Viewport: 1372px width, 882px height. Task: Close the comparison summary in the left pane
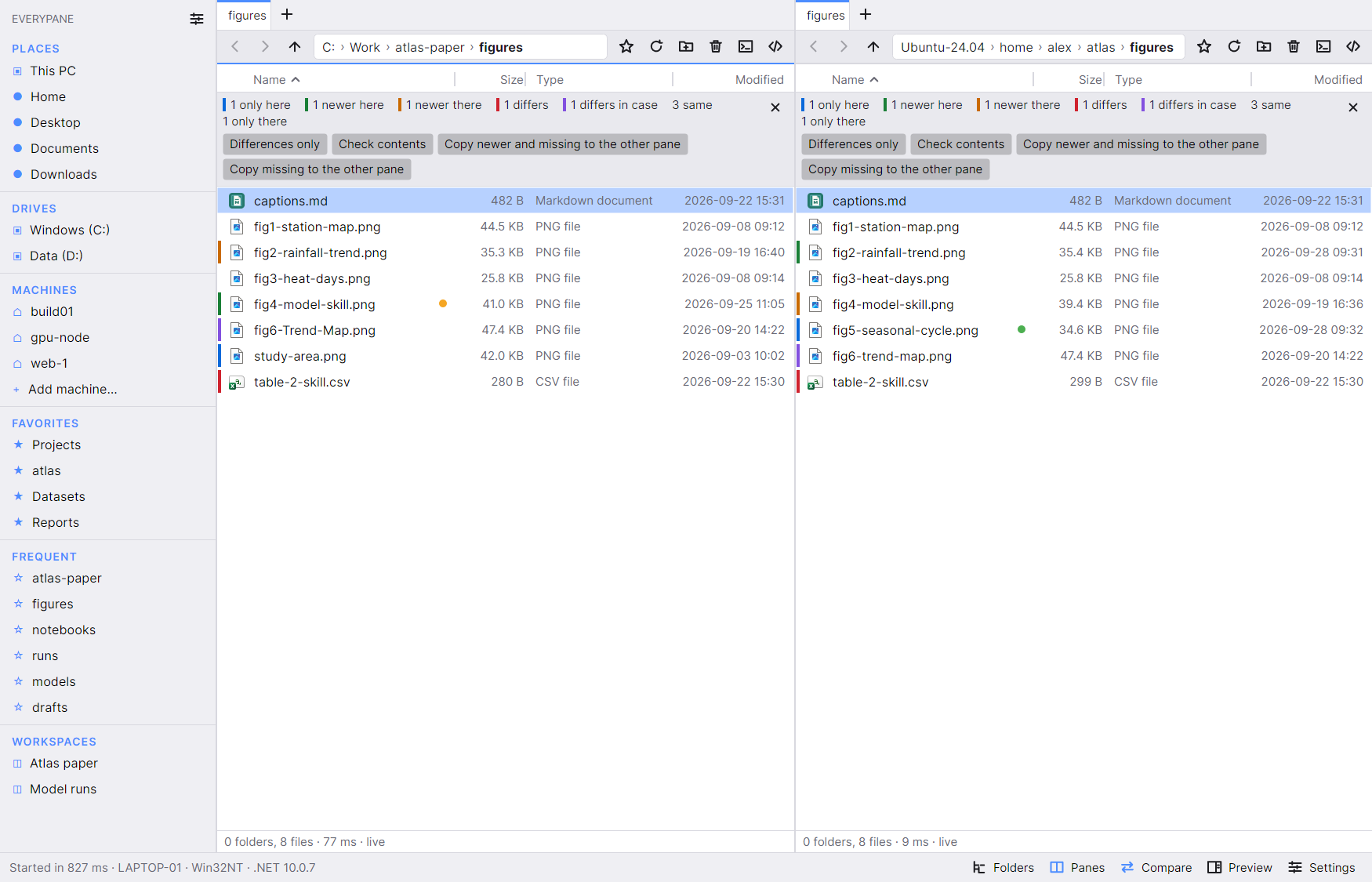click(775, 107)
